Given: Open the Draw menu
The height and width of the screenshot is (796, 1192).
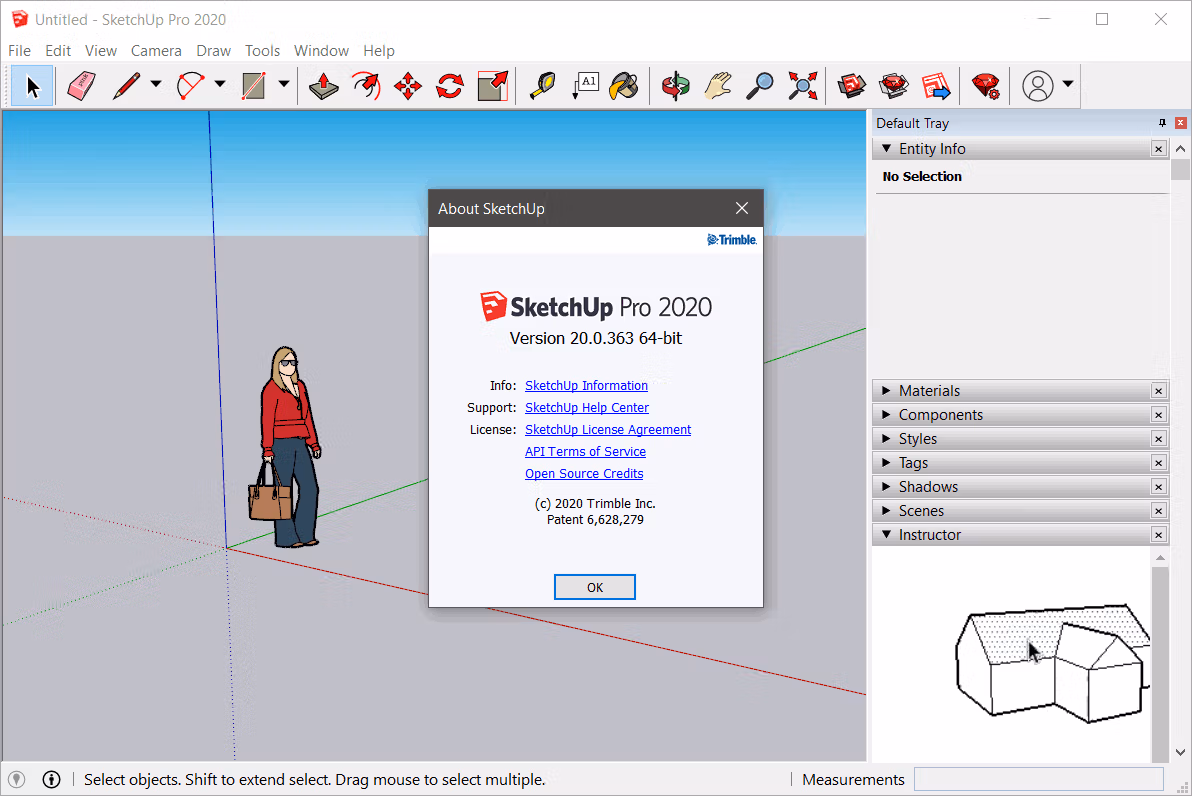Looking at the screenshot, I should click(214, 51).
